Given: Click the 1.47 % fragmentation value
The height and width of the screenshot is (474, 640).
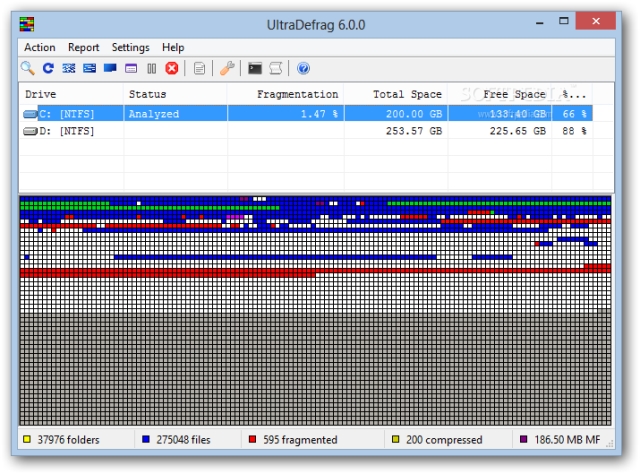Looking at the screenshot, I should (319, 114).
